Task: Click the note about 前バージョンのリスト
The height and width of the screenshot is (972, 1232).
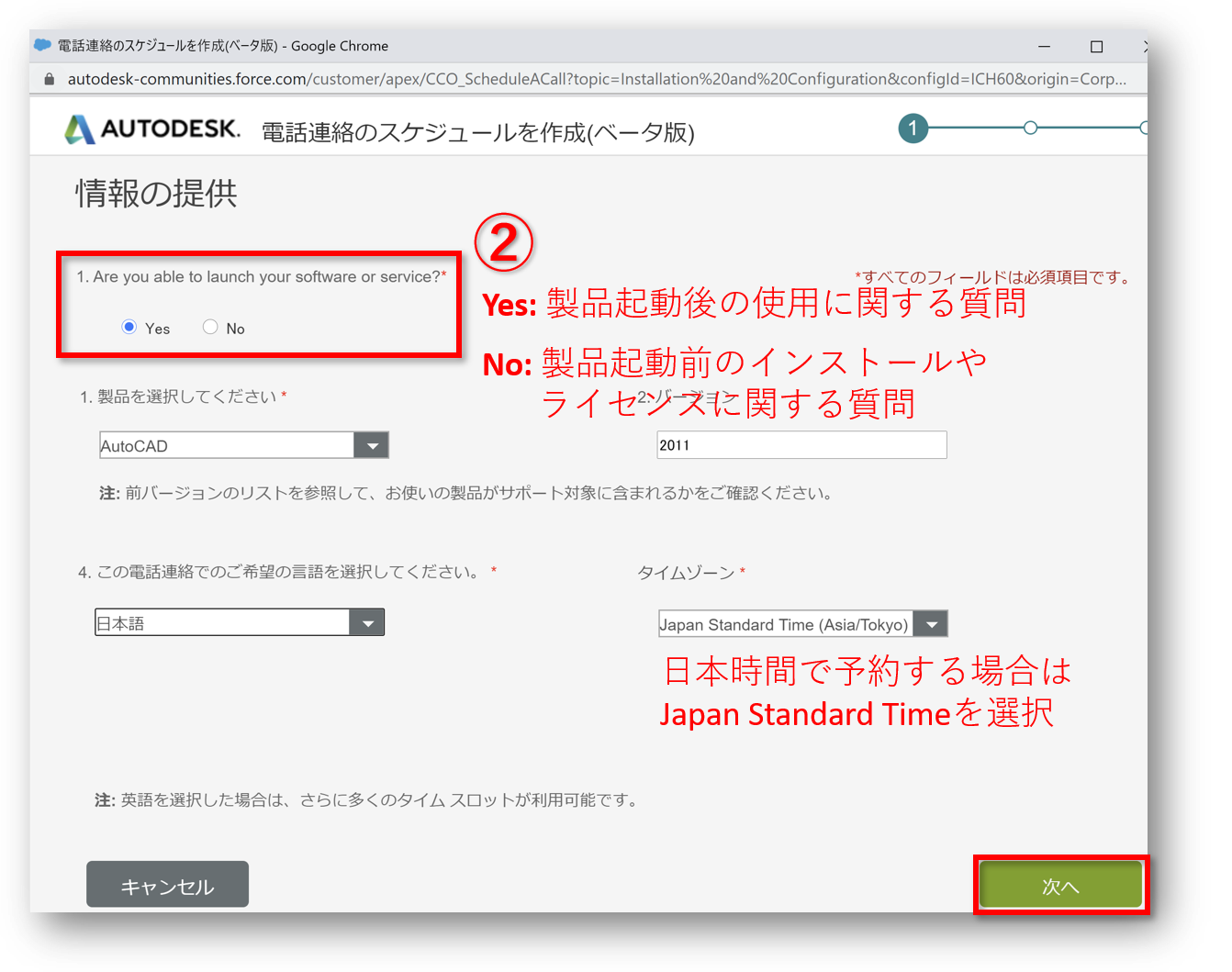Action: pyautogui.click(x=465, y=493)
